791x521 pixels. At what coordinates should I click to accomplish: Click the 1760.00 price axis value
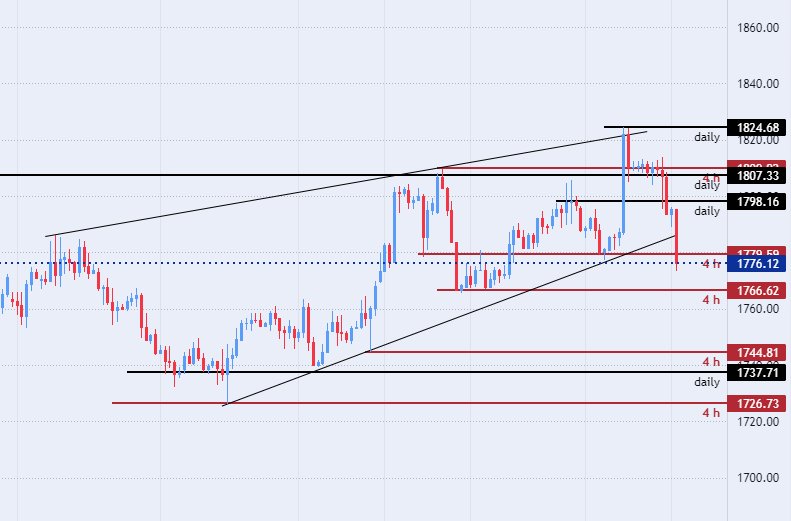pyautogui.click(x=758, y=309)
